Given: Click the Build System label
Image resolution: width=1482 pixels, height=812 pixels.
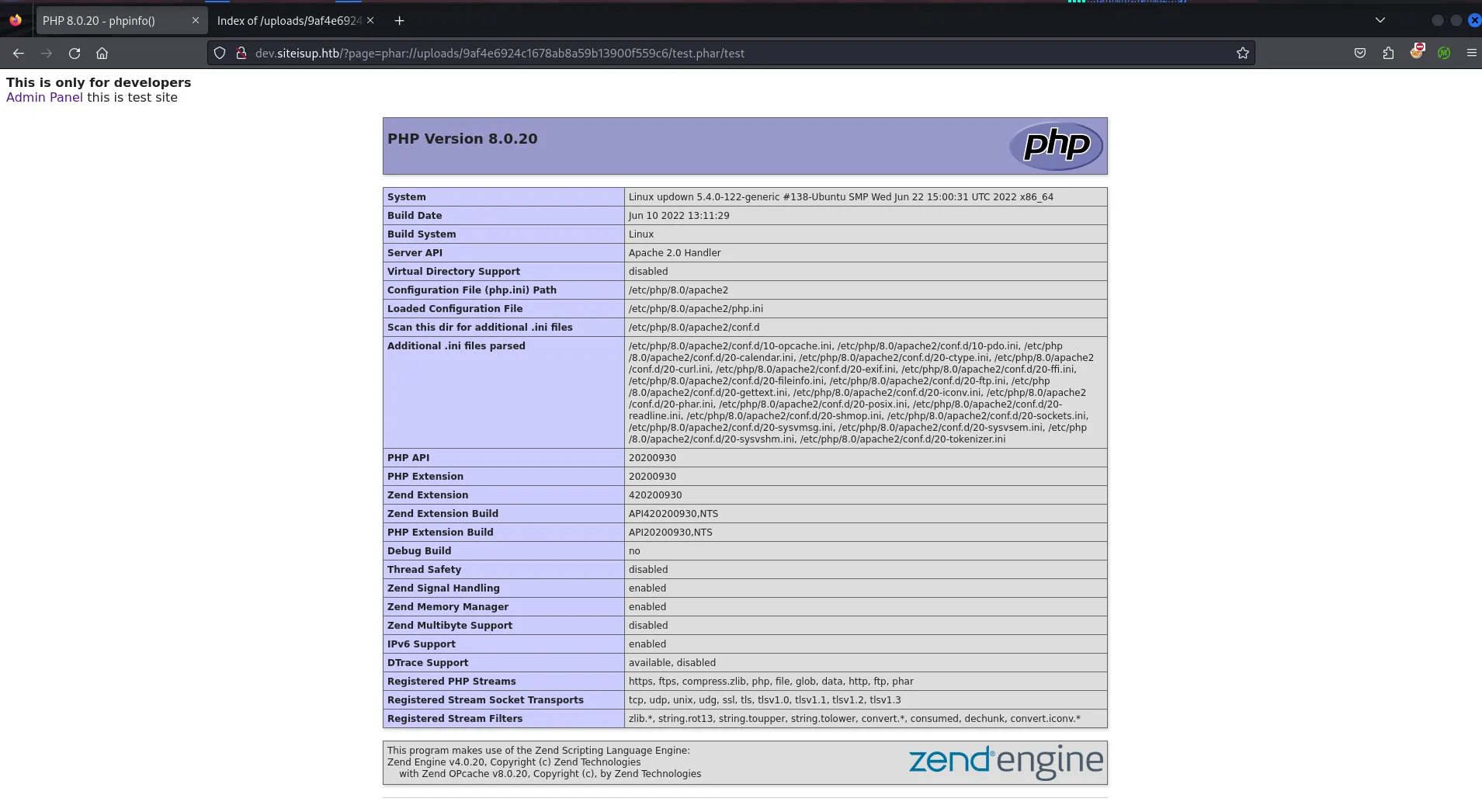Looking at the screenshot, I should coord(422,234).
